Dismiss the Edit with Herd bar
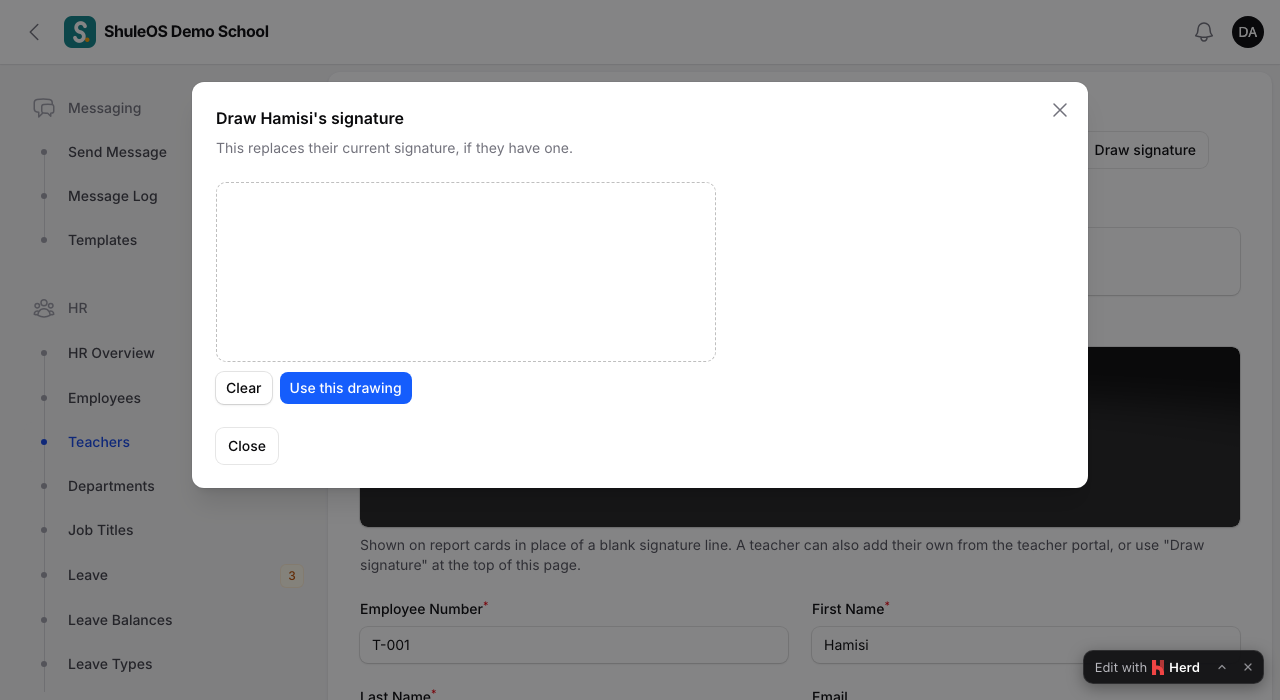 pyautogui.click(x=1248, y=667)
